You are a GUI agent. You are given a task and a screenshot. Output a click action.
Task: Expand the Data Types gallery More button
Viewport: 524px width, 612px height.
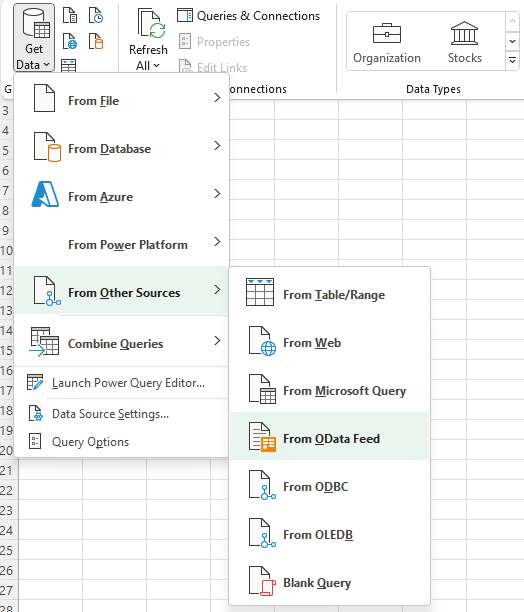coord(512,60)
